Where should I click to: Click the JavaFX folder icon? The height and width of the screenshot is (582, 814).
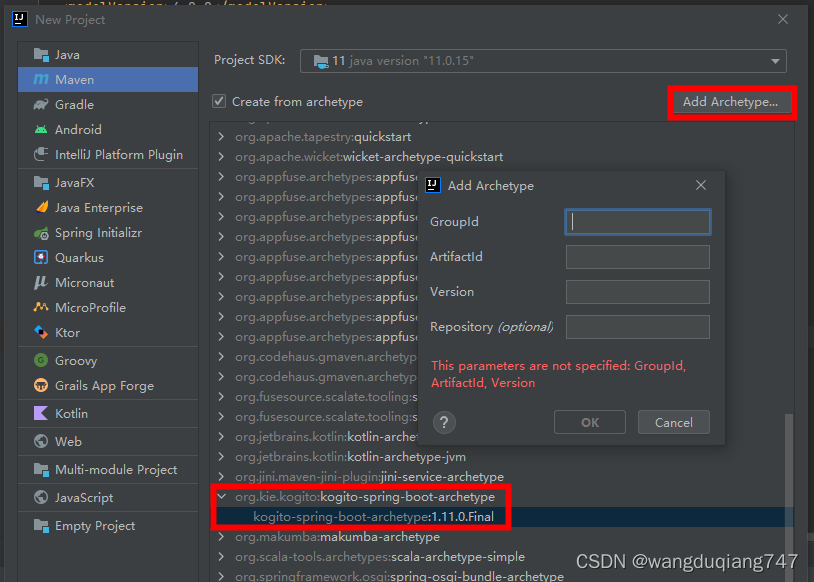click(41, 182)
